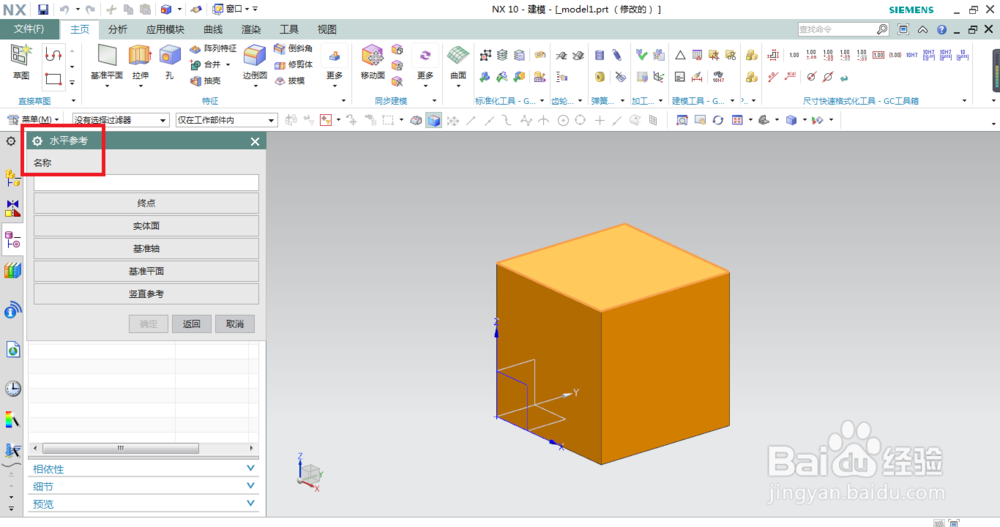Image resolution: width=1000 pixels, height=527 pixels.
Task: Toggle the highlighted solid body selection icon
Action: 434,120
